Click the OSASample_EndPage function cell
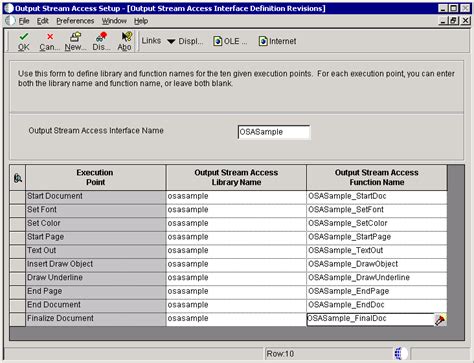474x363 pixels. pos(377,292)
